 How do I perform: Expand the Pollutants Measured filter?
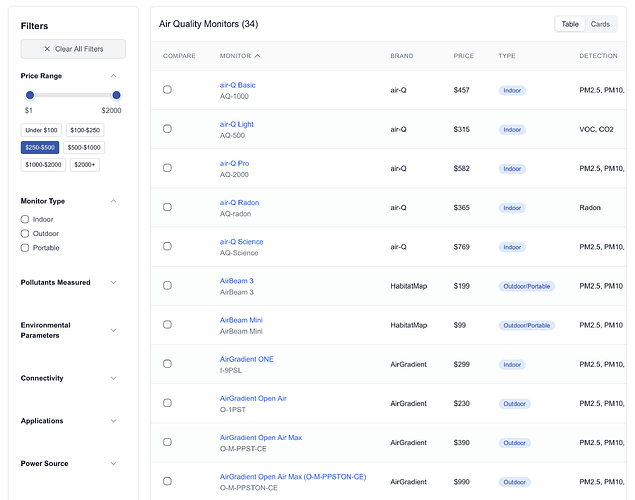pos(113,283)
